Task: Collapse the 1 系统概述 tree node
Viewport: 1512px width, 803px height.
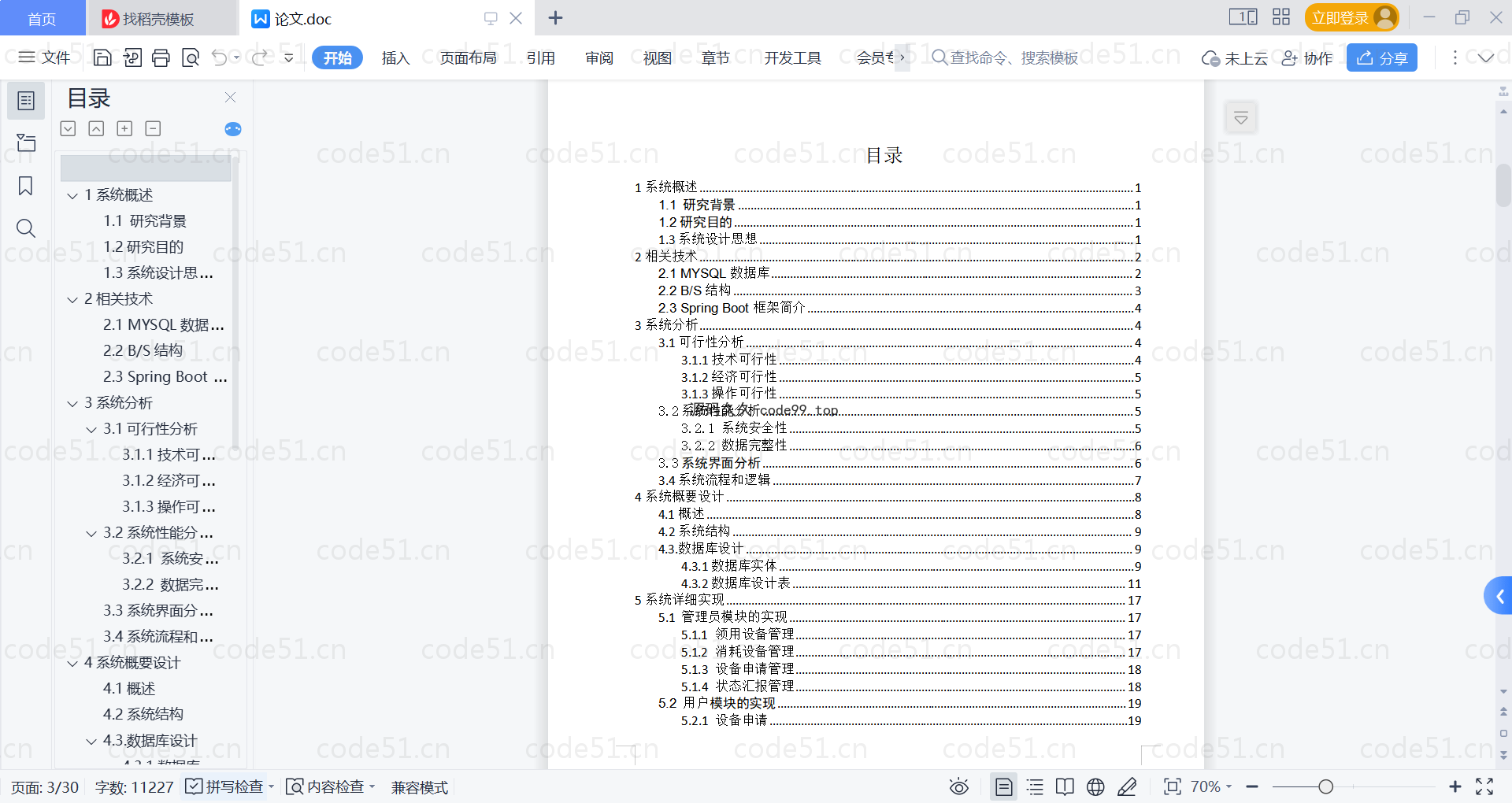Action: click(72, 195)
